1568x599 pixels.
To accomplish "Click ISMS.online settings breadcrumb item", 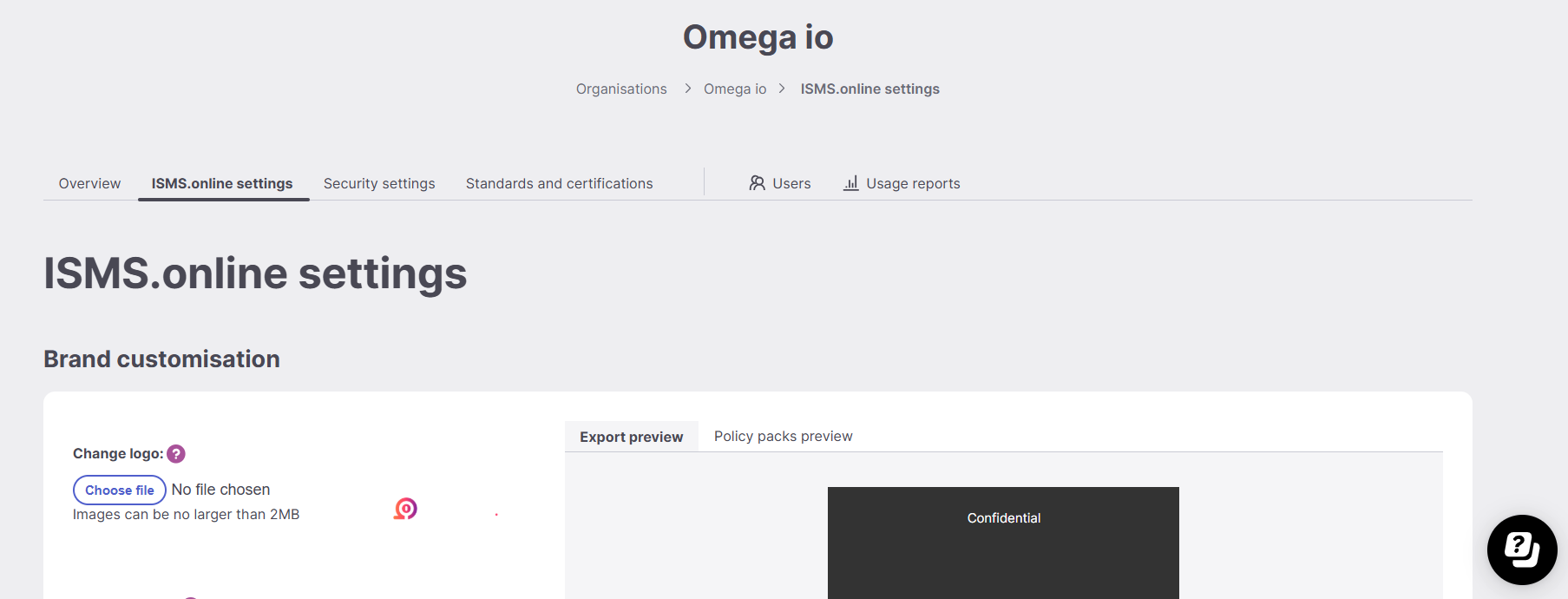I will (870, 89).
